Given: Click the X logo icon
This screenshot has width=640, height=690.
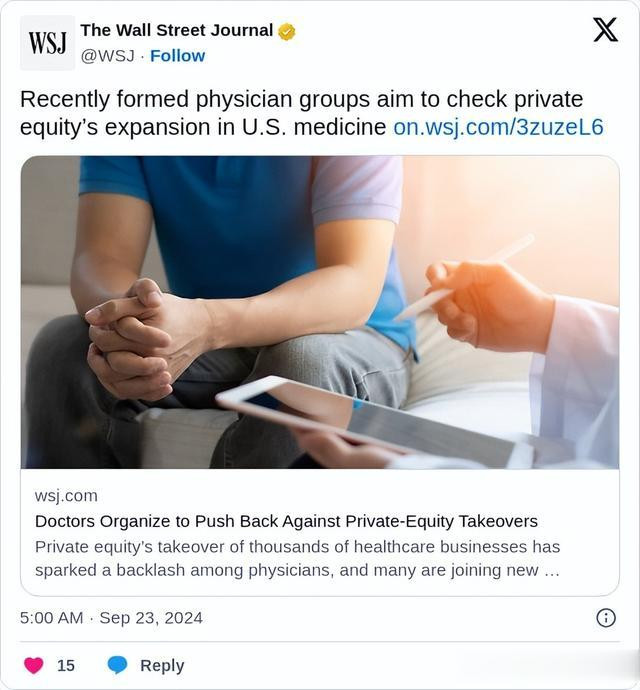Looking at the screenshot, I should tap(605, 29).
